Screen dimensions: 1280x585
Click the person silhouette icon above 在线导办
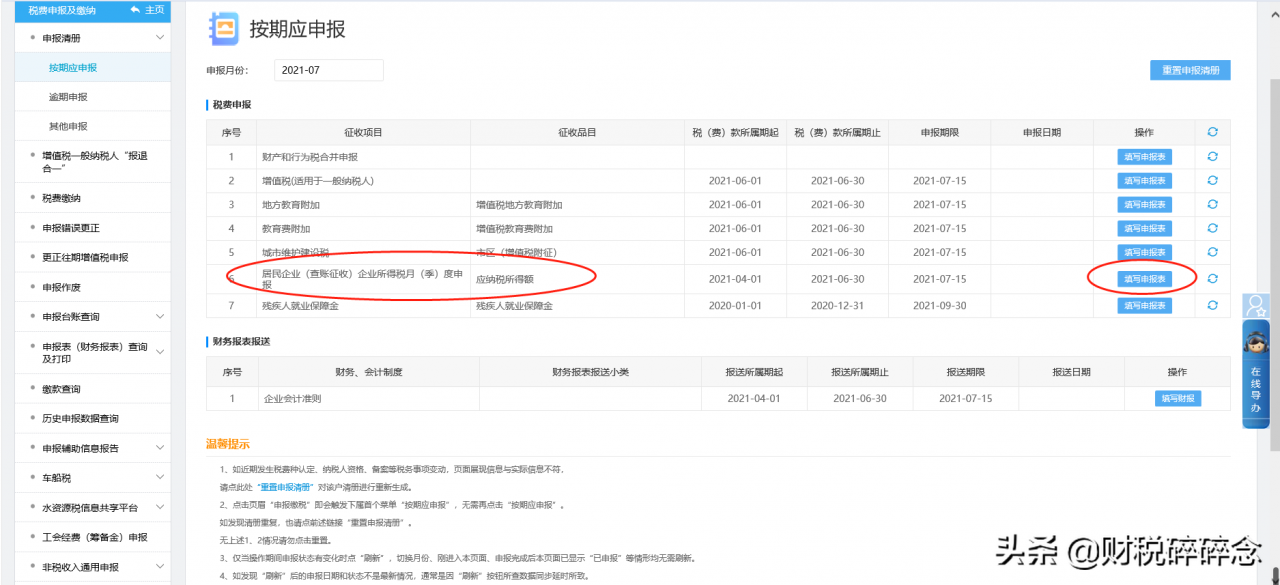pyautogui.click(x=1255, y=303)
